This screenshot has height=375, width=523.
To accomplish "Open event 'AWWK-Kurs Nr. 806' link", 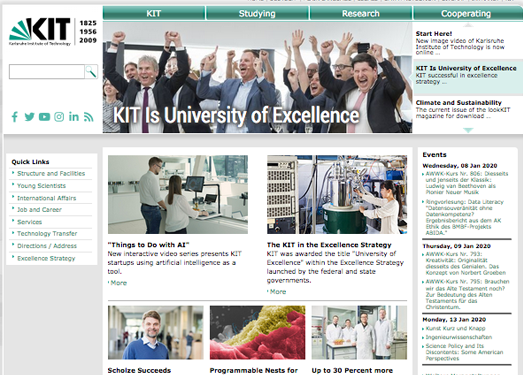I will coord(467,183).
